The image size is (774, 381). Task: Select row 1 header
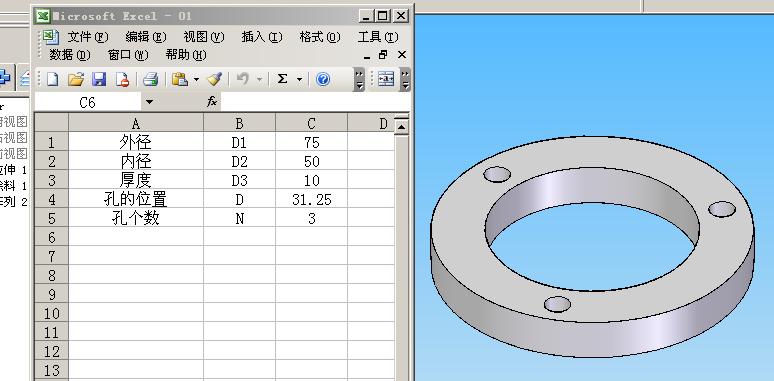[52, 142]
